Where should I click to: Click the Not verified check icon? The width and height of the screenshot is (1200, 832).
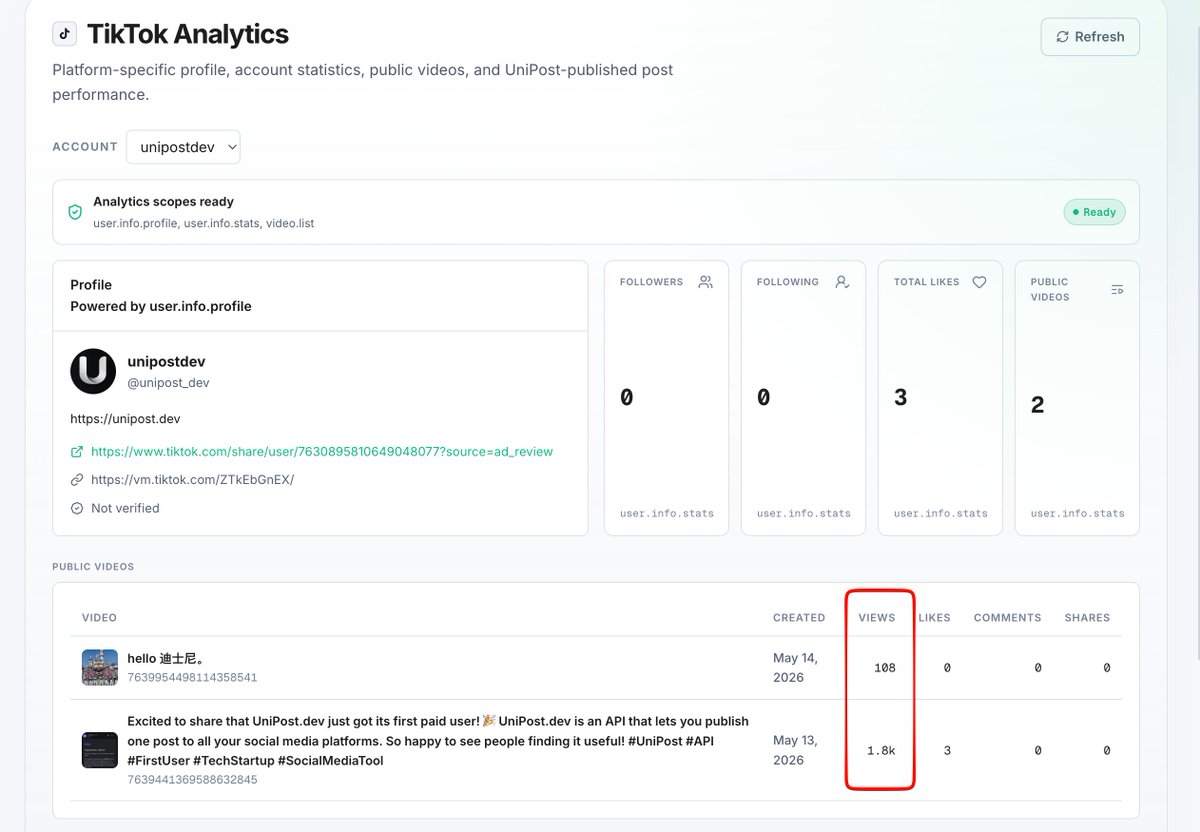(x=77, y=508)
